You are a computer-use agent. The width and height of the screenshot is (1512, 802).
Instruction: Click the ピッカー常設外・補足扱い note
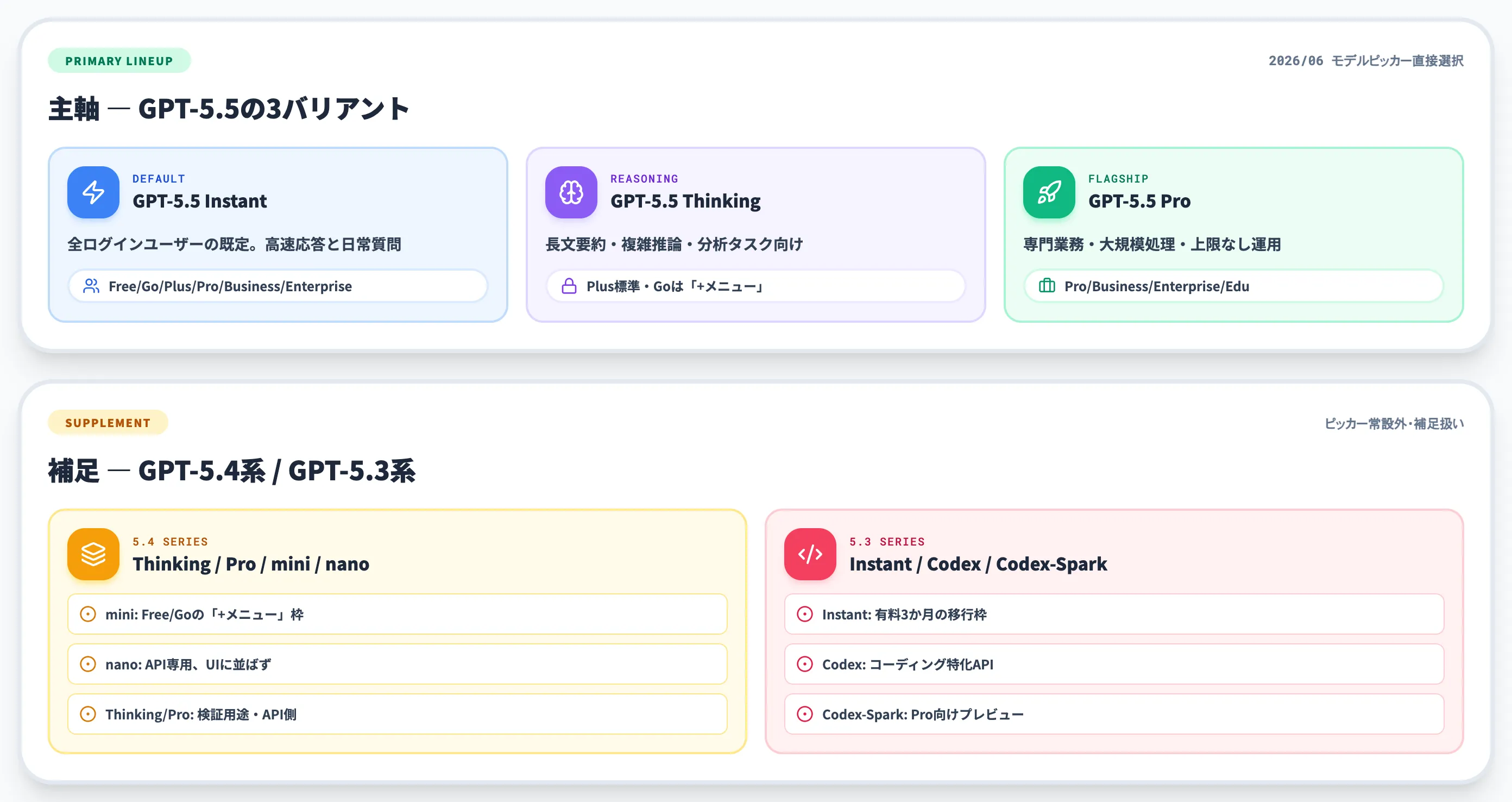click(1394, 423)
